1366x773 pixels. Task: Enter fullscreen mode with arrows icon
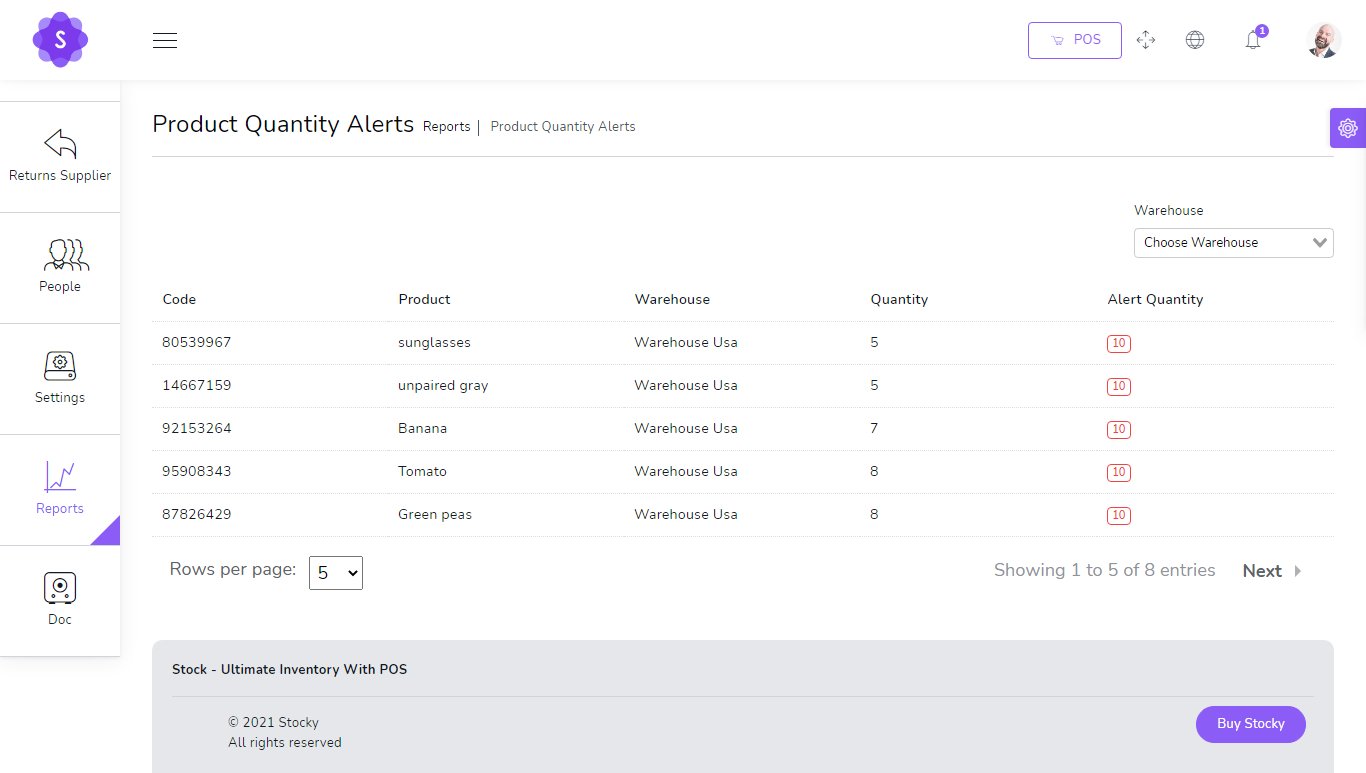click(1146, 40)
